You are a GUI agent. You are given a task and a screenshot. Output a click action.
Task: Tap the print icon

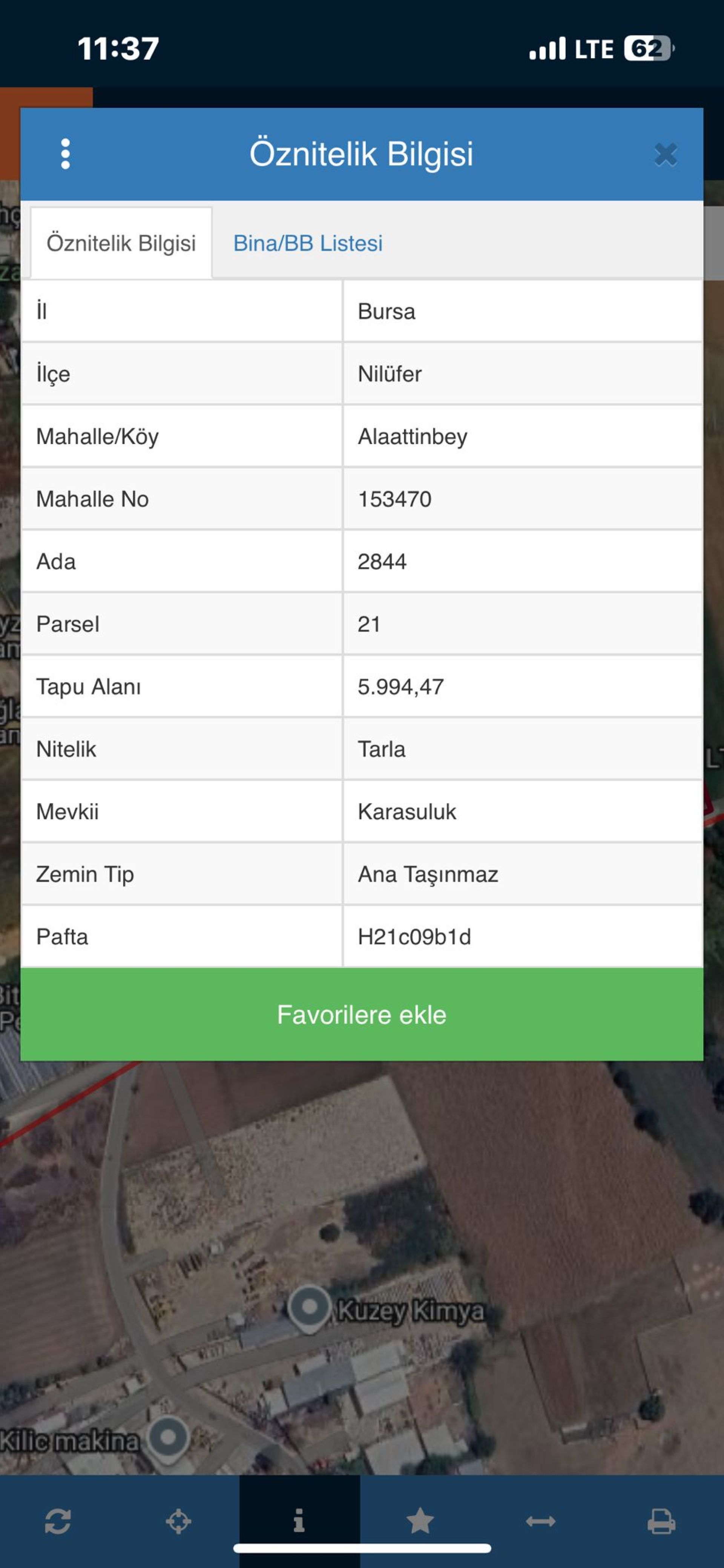(661, 1521)
